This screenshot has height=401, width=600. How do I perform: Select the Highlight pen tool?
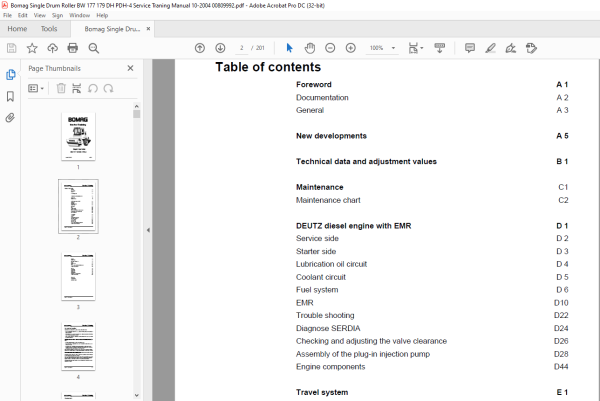click(491, 48)
